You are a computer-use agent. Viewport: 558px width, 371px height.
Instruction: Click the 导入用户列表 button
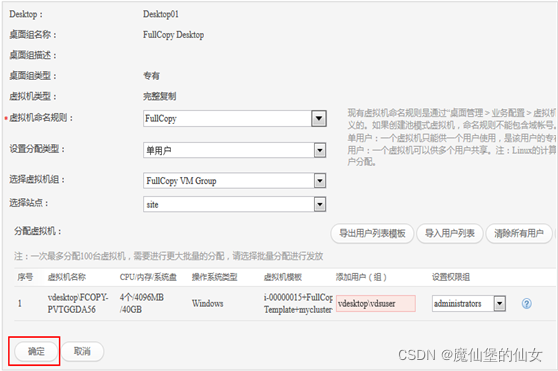(x=450, y=233)
